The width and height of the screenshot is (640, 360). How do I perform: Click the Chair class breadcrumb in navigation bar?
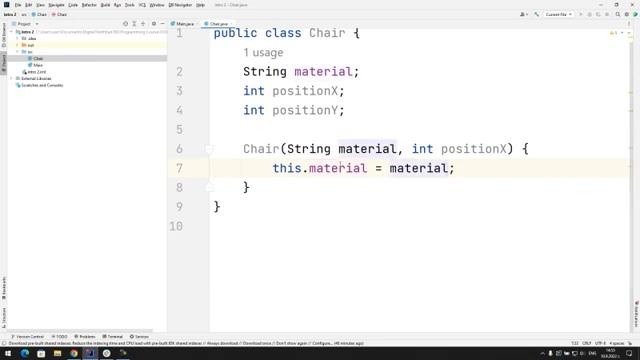pos(39,14)
